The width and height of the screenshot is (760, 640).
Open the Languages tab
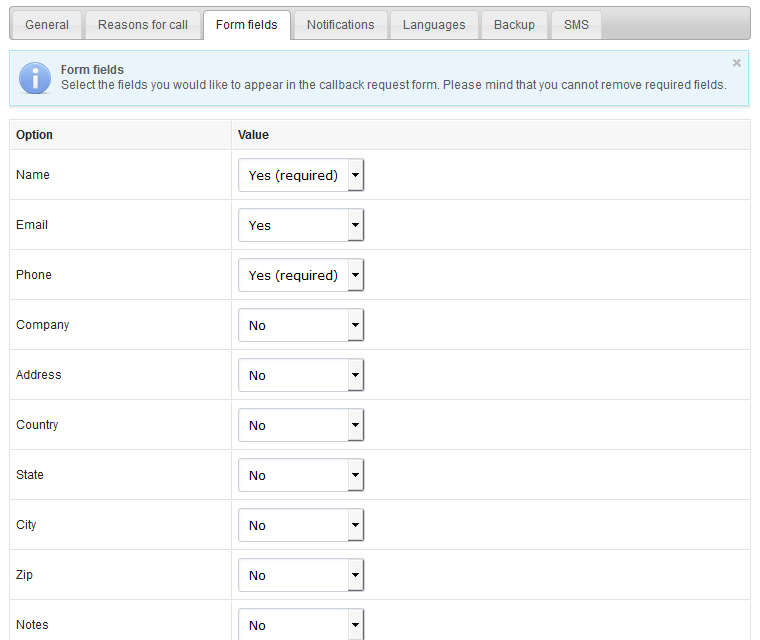(434, 25)
